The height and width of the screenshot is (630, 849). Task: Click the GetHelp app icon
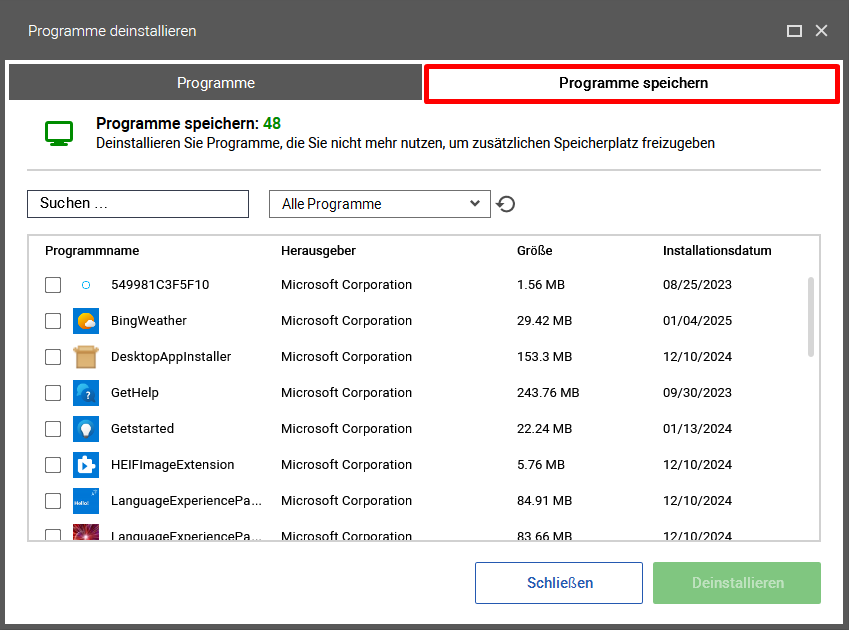click(86, 393)
